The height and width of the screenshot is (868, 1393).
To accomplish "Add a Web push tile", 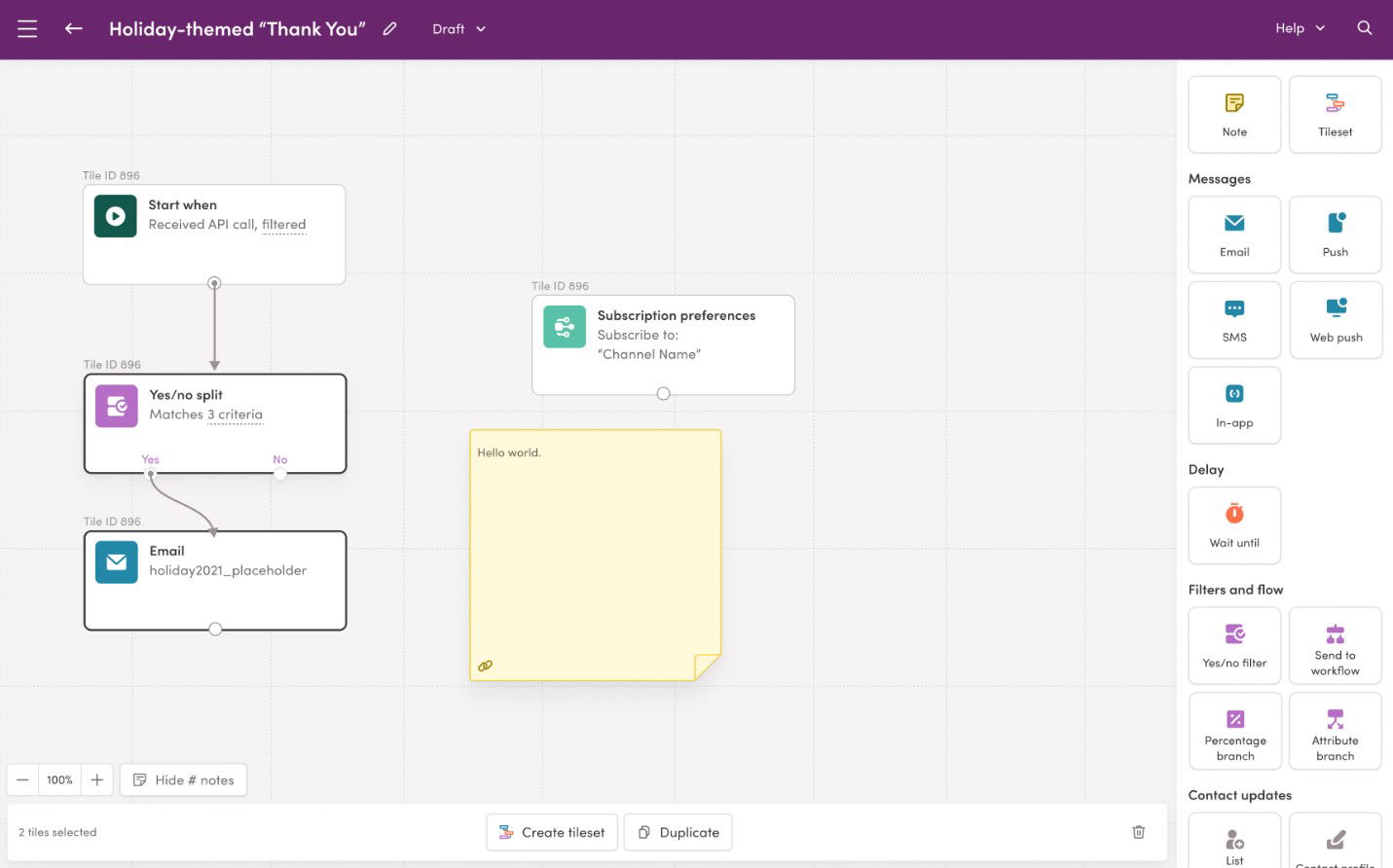I will pyautogui.click(x=1335, y=319).
